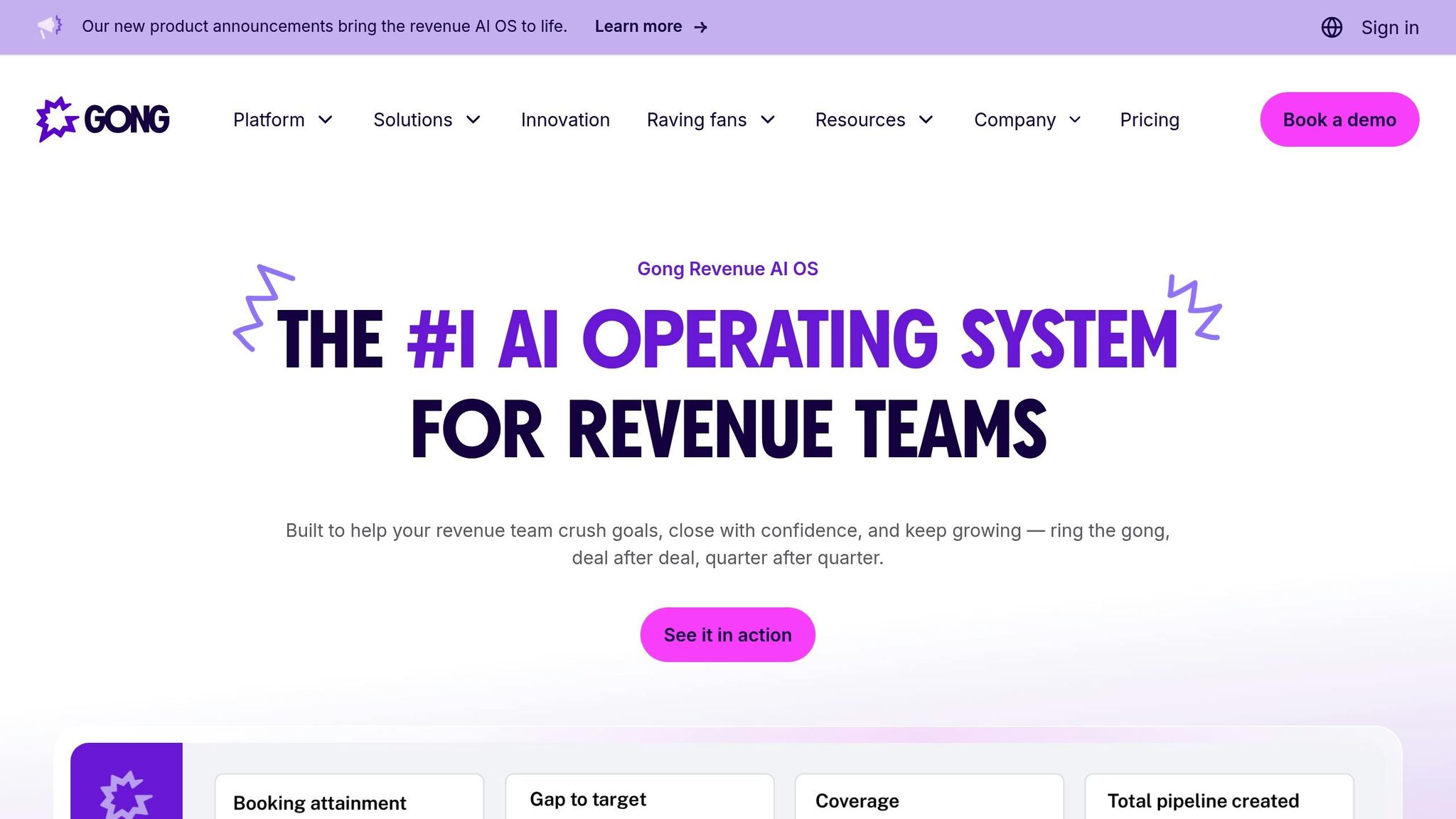
Task: Expand the Resources dropdown
Action: pos(874,120)
